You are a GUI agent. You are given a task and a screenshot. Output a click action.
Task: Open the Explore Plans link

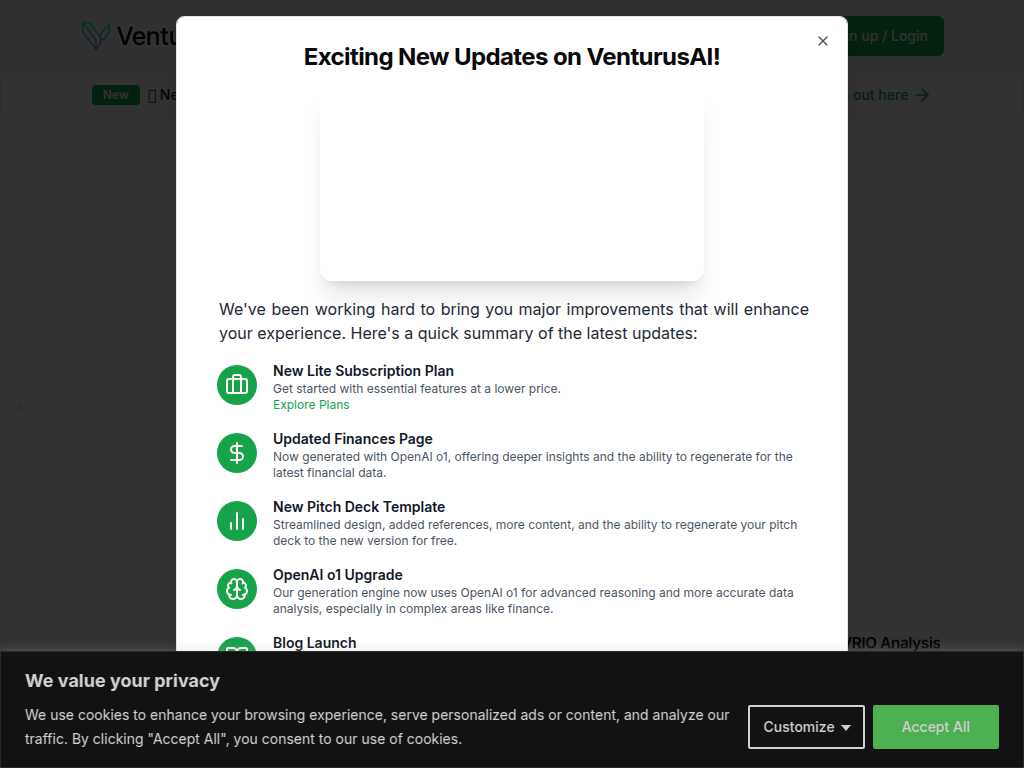click(x=311, y=405)
